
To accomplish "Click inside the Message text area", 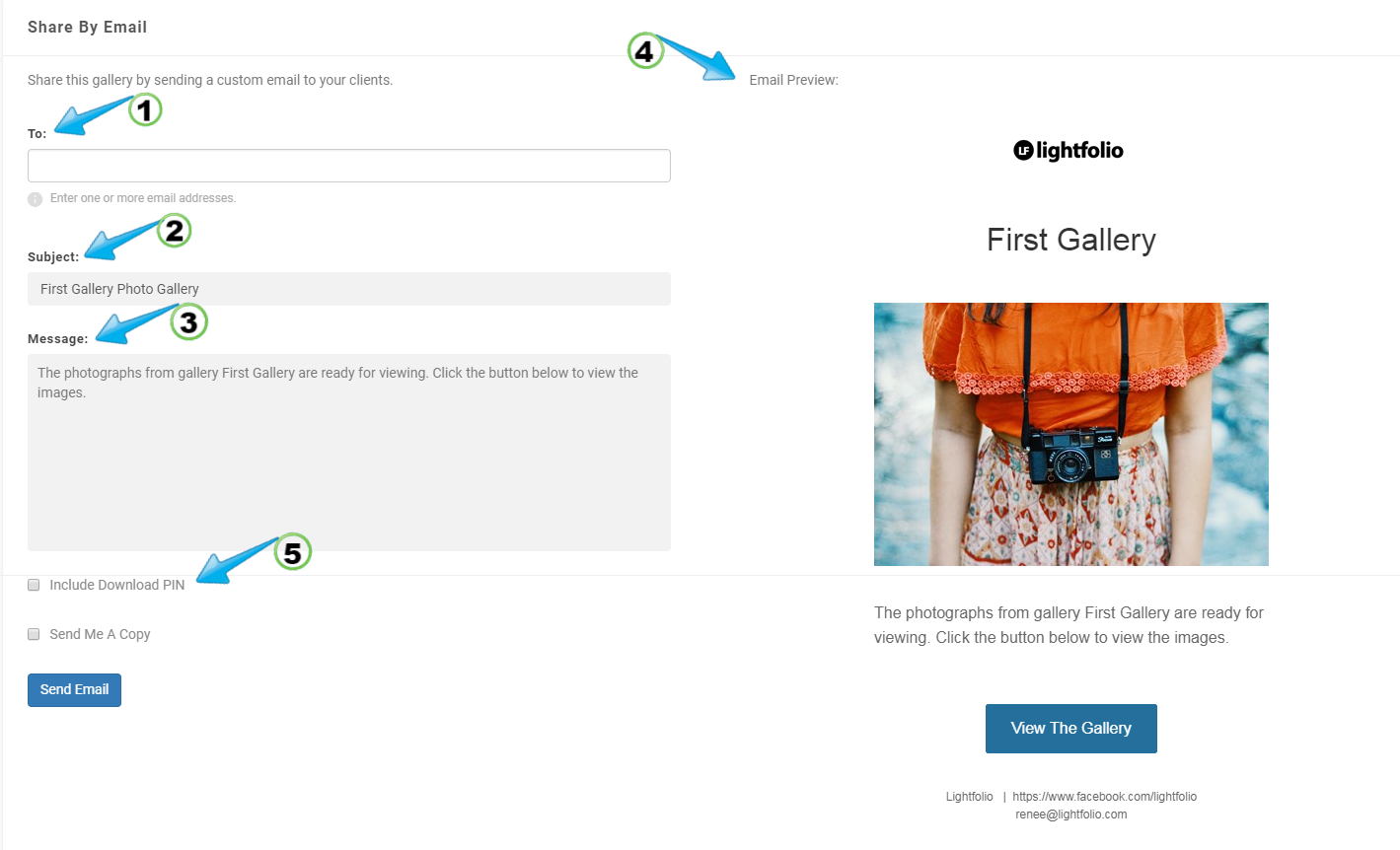I will pos(349,453).
